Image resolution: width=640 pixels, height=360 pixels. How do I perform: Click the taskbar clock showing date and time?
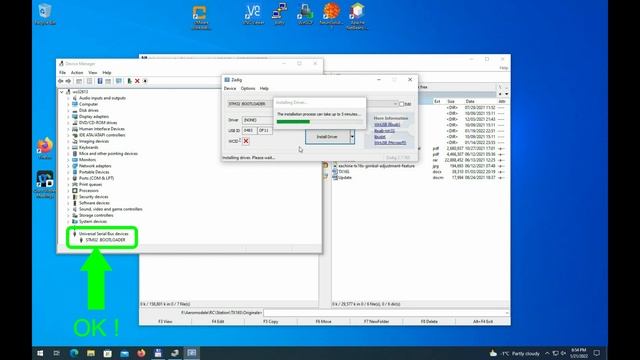coord(579,353)
